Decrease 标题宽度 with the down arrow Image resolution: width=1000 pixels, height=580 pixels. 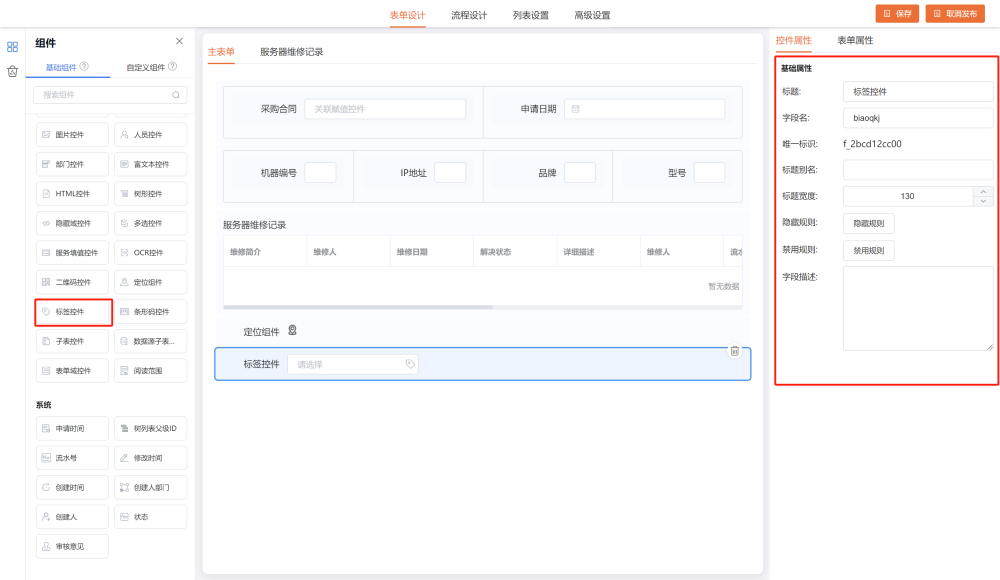click(x=983, y=201)
